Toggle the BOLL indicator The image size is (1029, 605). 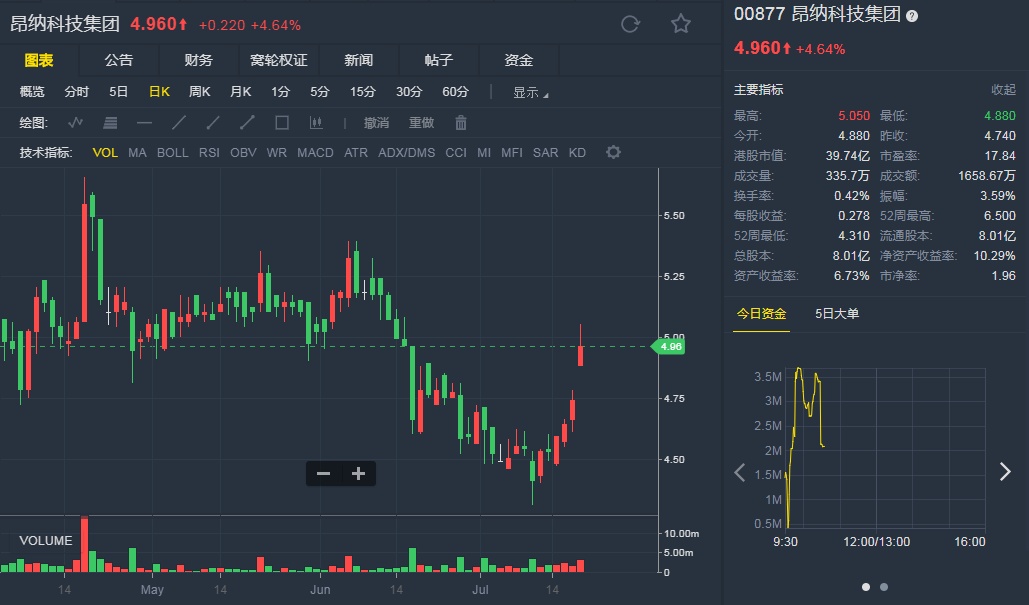click(172, 153)
